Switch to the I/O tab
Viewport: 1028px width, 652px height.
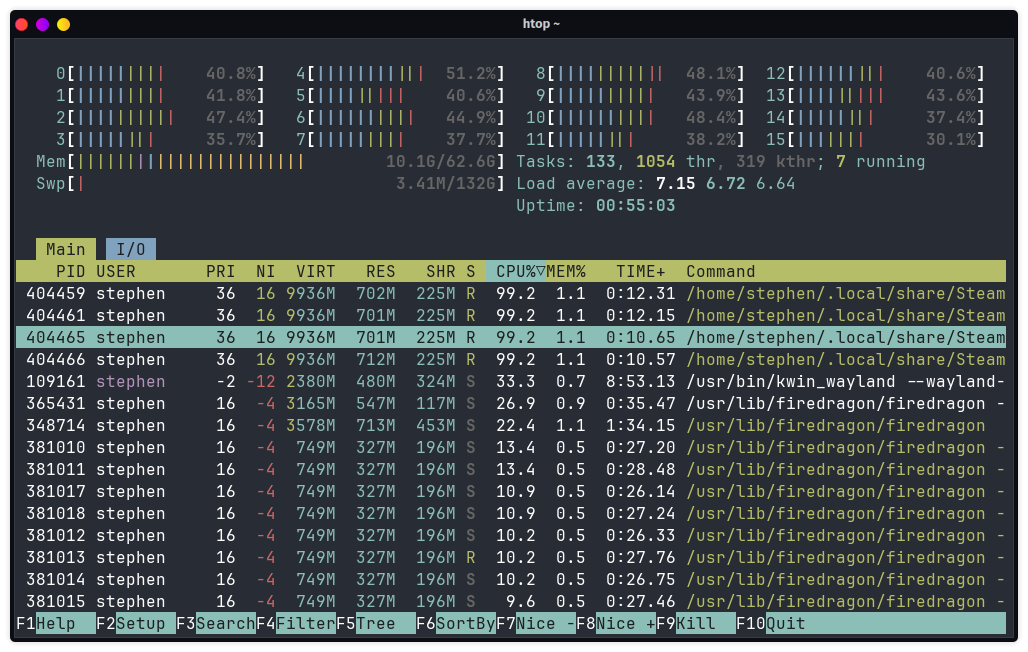coord(130,249)
